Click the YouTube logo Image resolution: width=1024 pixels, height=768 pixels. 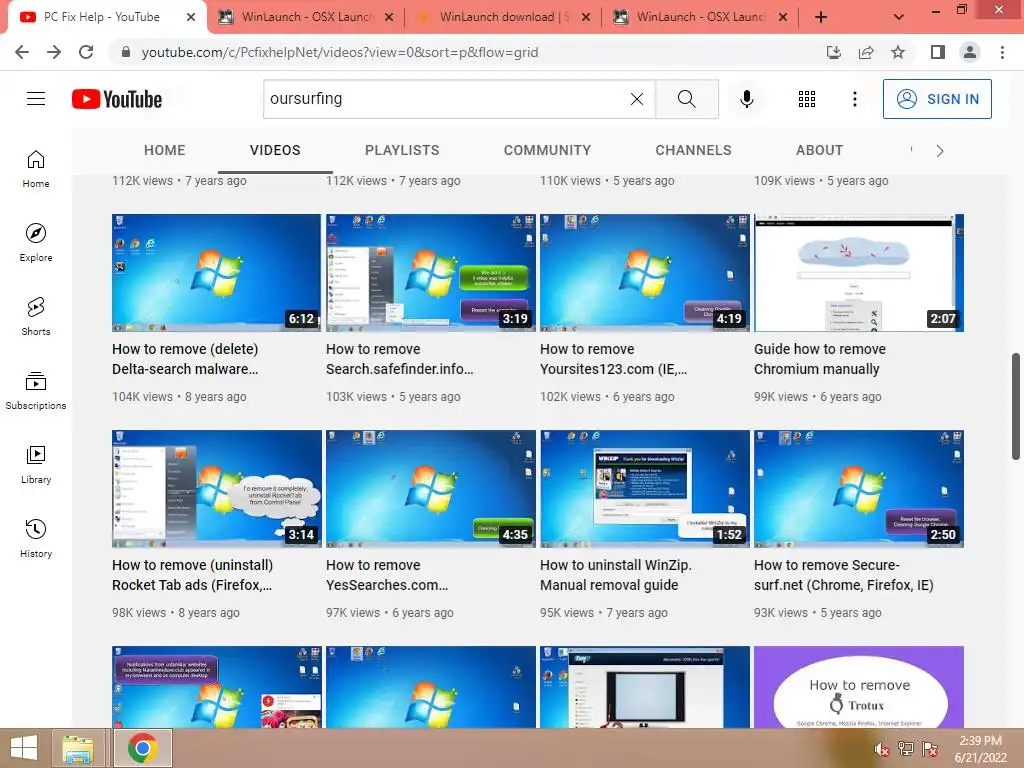pos(117,99)
